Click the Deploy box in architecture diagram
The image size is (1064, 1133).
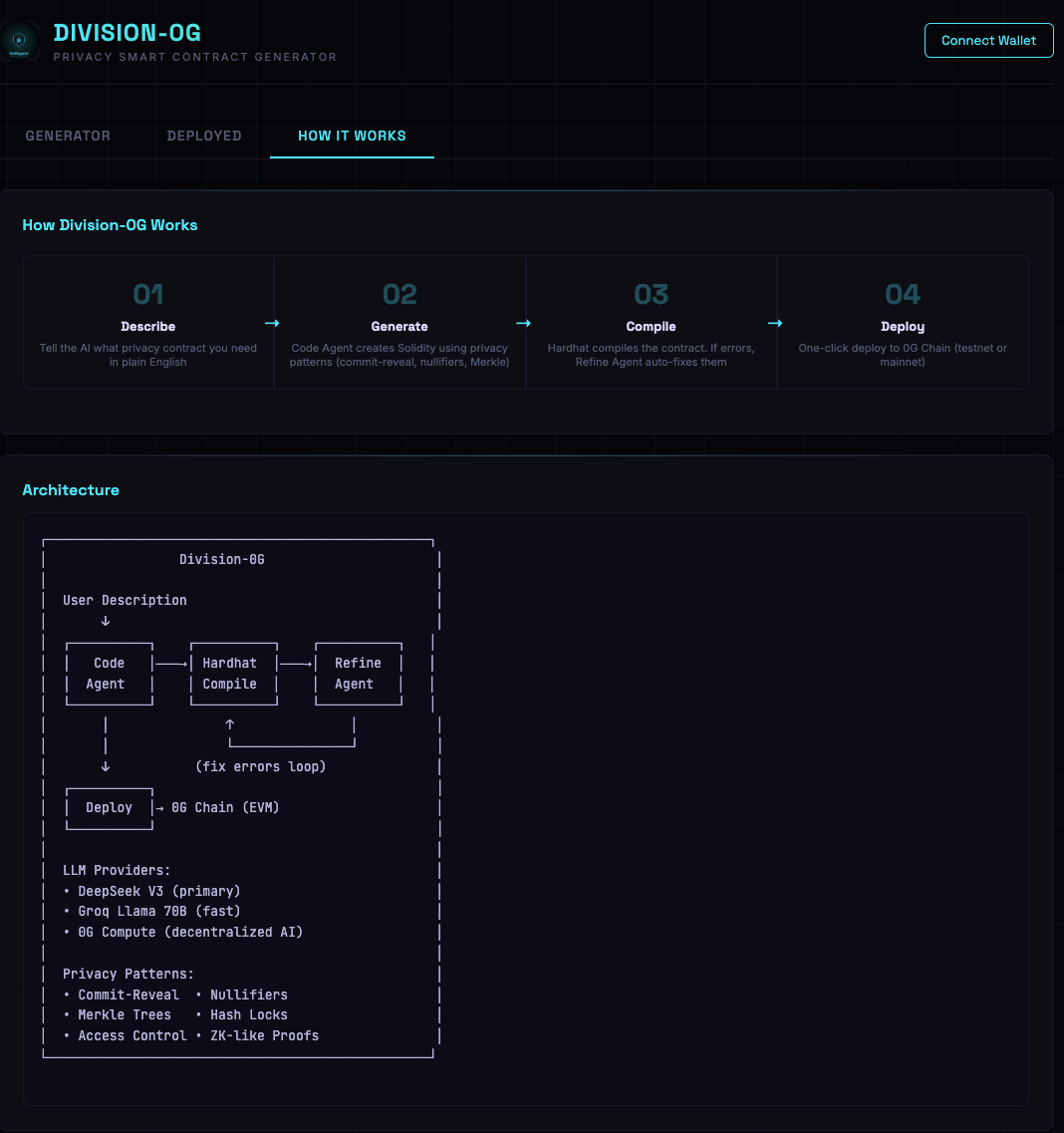(109, 807)
